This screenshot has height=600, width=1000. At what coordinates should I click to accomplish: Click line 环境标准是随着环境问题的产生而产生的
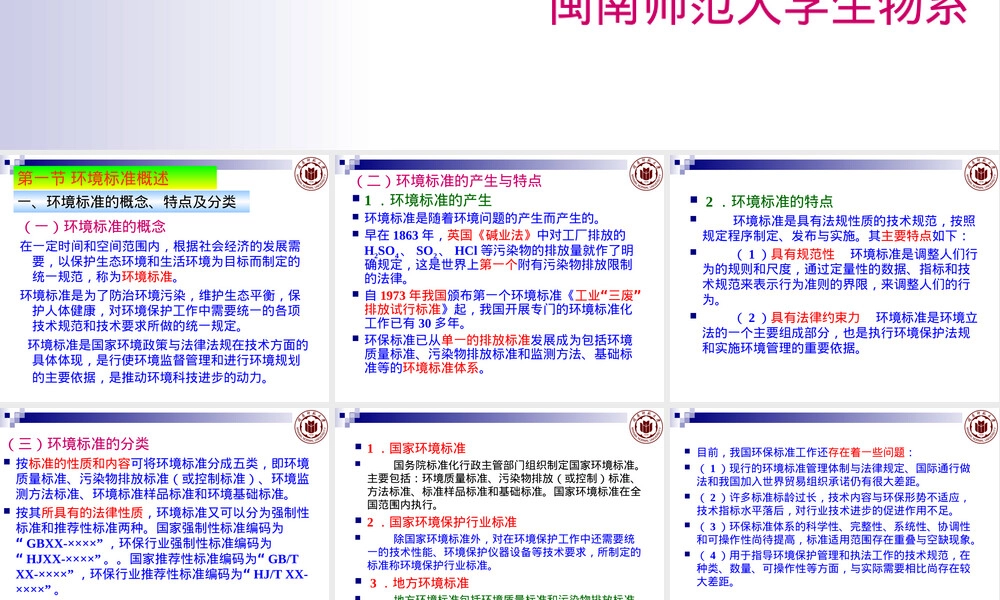click(x=482, y=218)
